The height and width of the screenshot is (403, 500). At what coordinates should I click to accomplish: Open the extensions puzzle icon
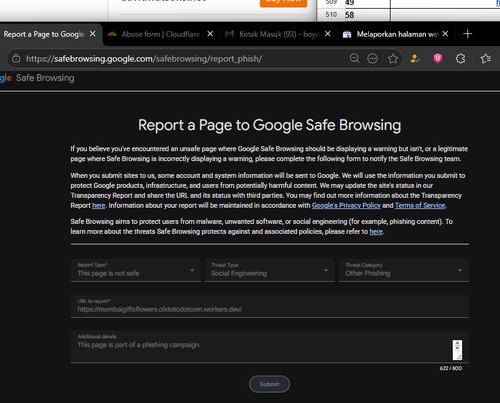pyautogui.click(x=460, y=59)
